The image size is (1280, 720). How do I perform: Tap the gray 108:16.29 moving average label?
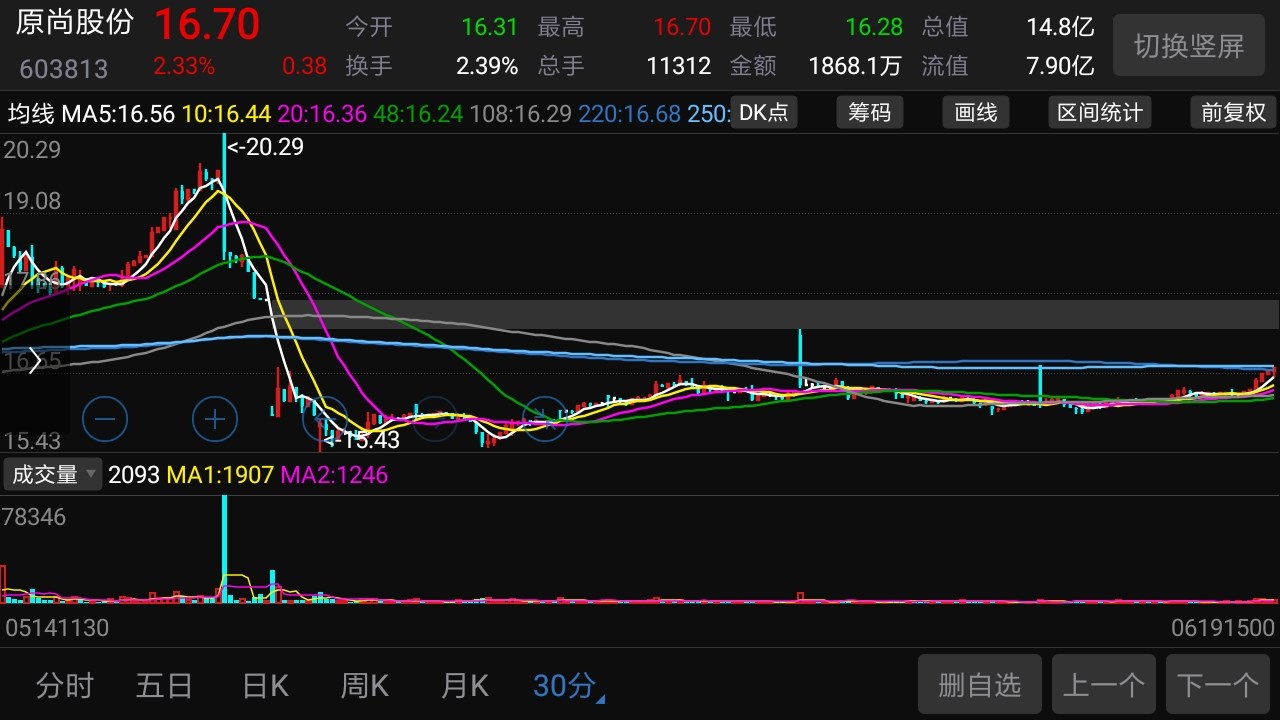coord(521,113)
